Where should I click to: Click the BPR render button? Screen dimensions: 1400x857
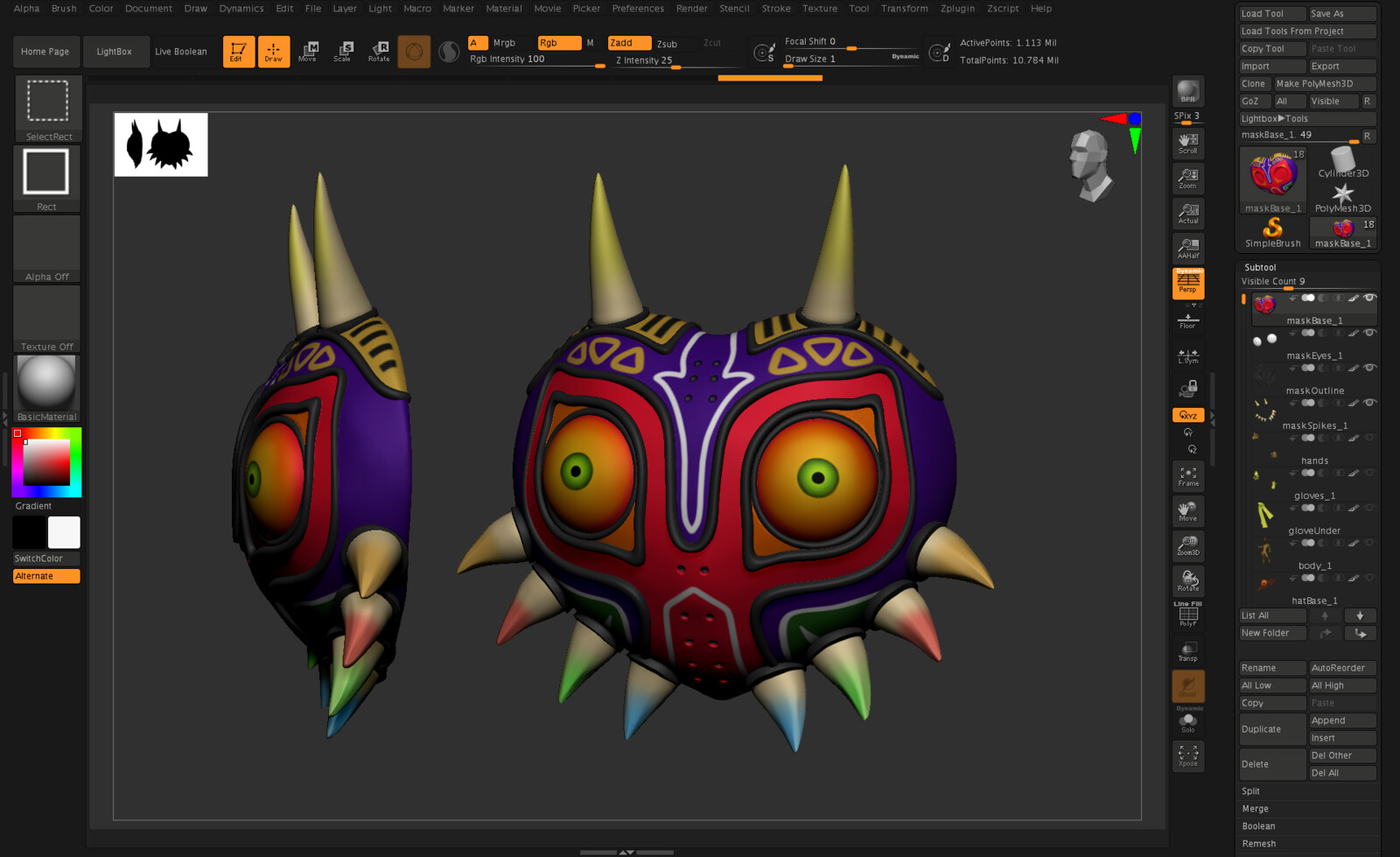click(1188, 91)
